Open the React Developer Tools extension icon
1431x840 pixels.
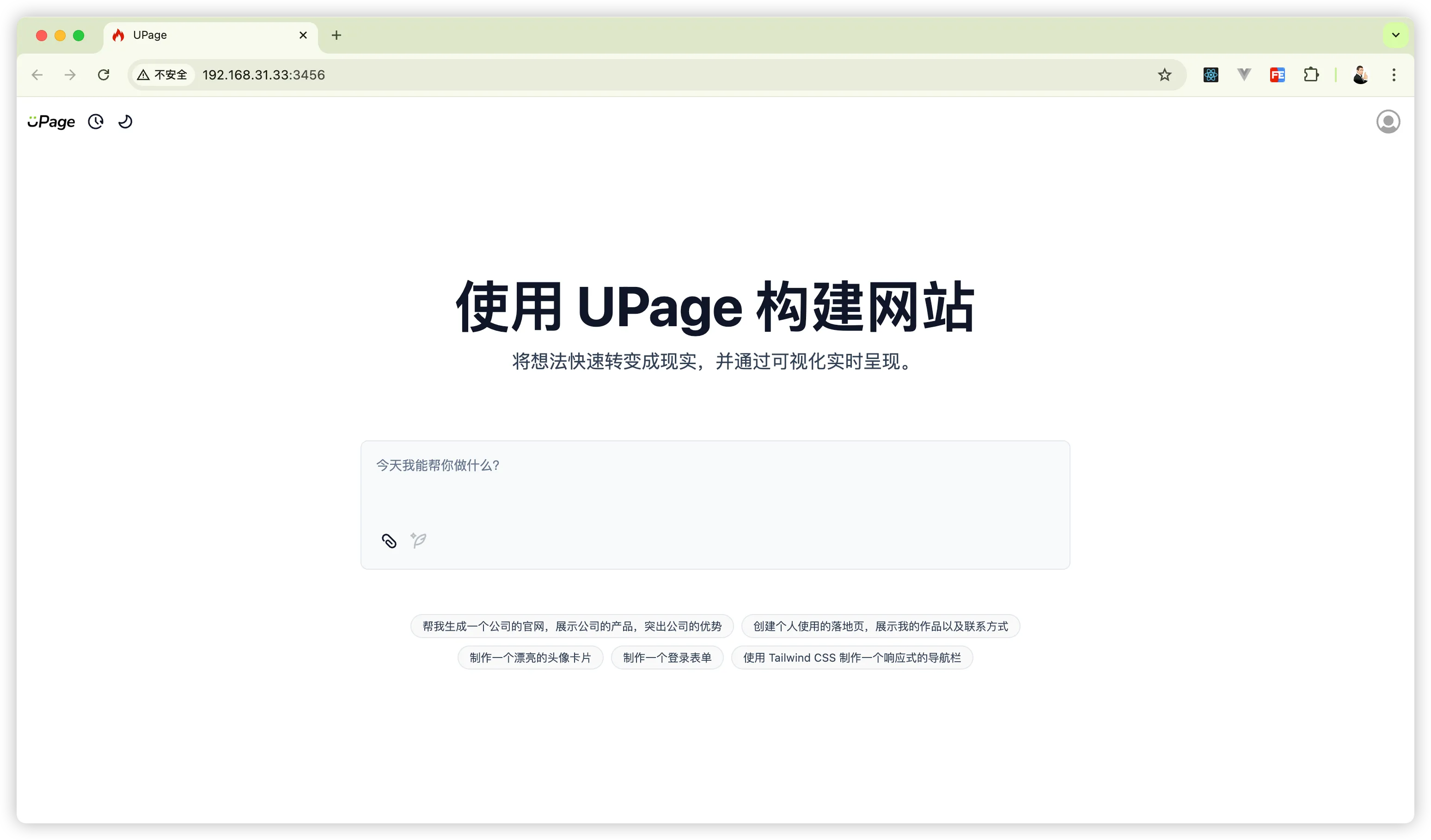click(x=1211, y=75)
